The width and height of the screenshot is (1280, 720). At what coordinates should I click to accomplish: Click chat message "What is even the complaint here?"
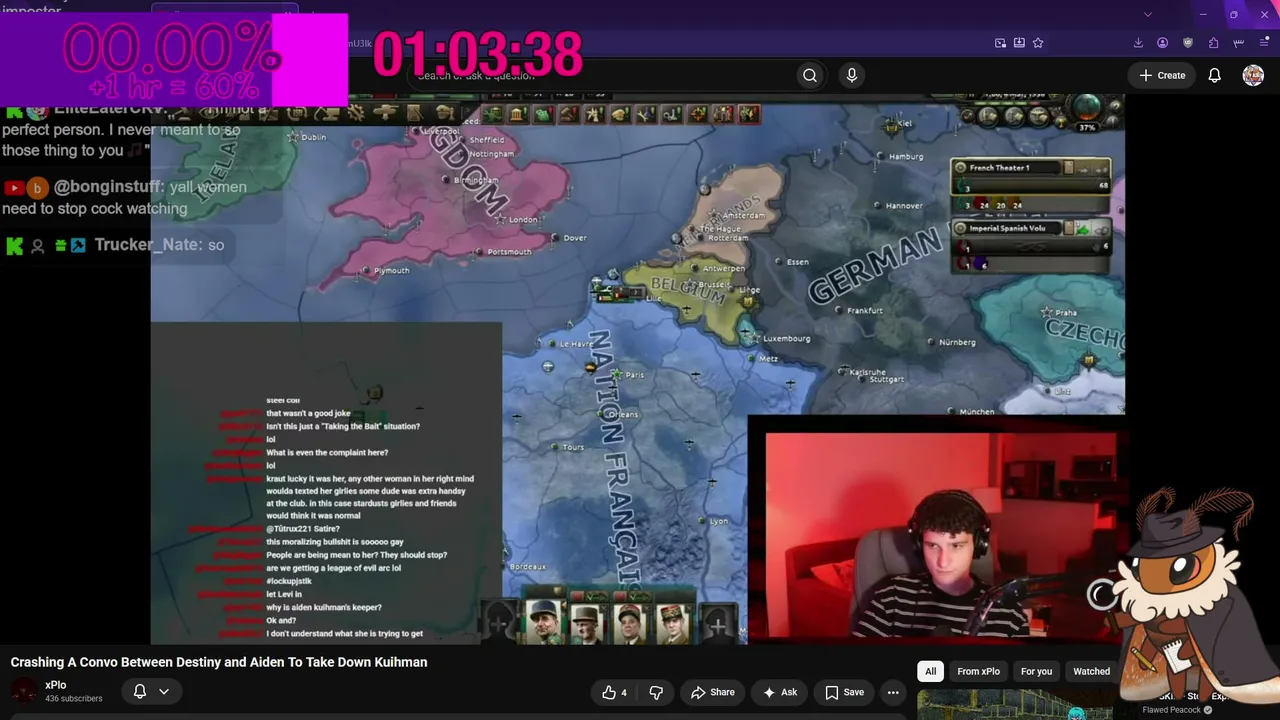tap(327, 452)
